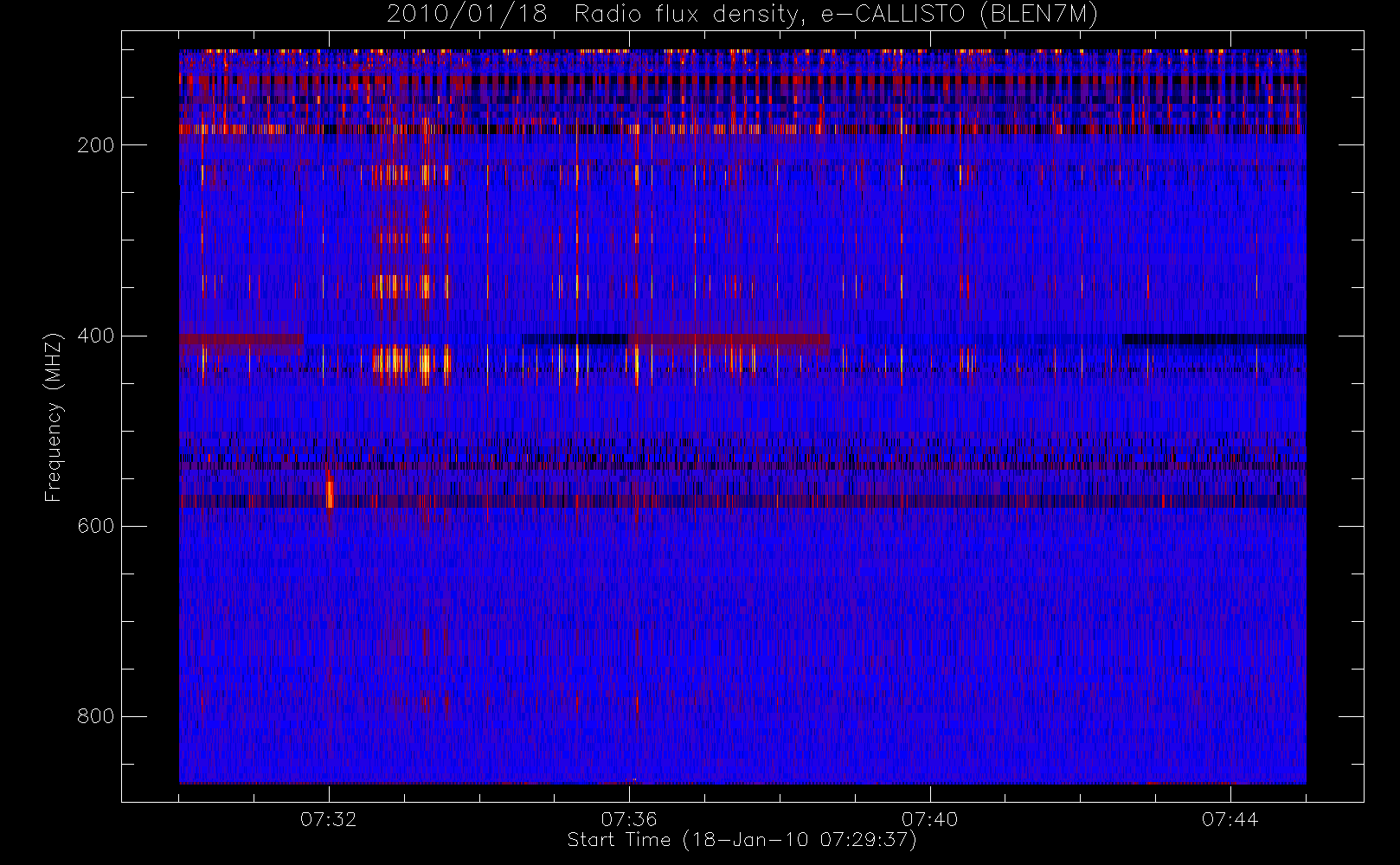The height and width of the screenshot is (865, 1400).
Task: Click the 07:36 time tick label
Action: coord(629,819)
